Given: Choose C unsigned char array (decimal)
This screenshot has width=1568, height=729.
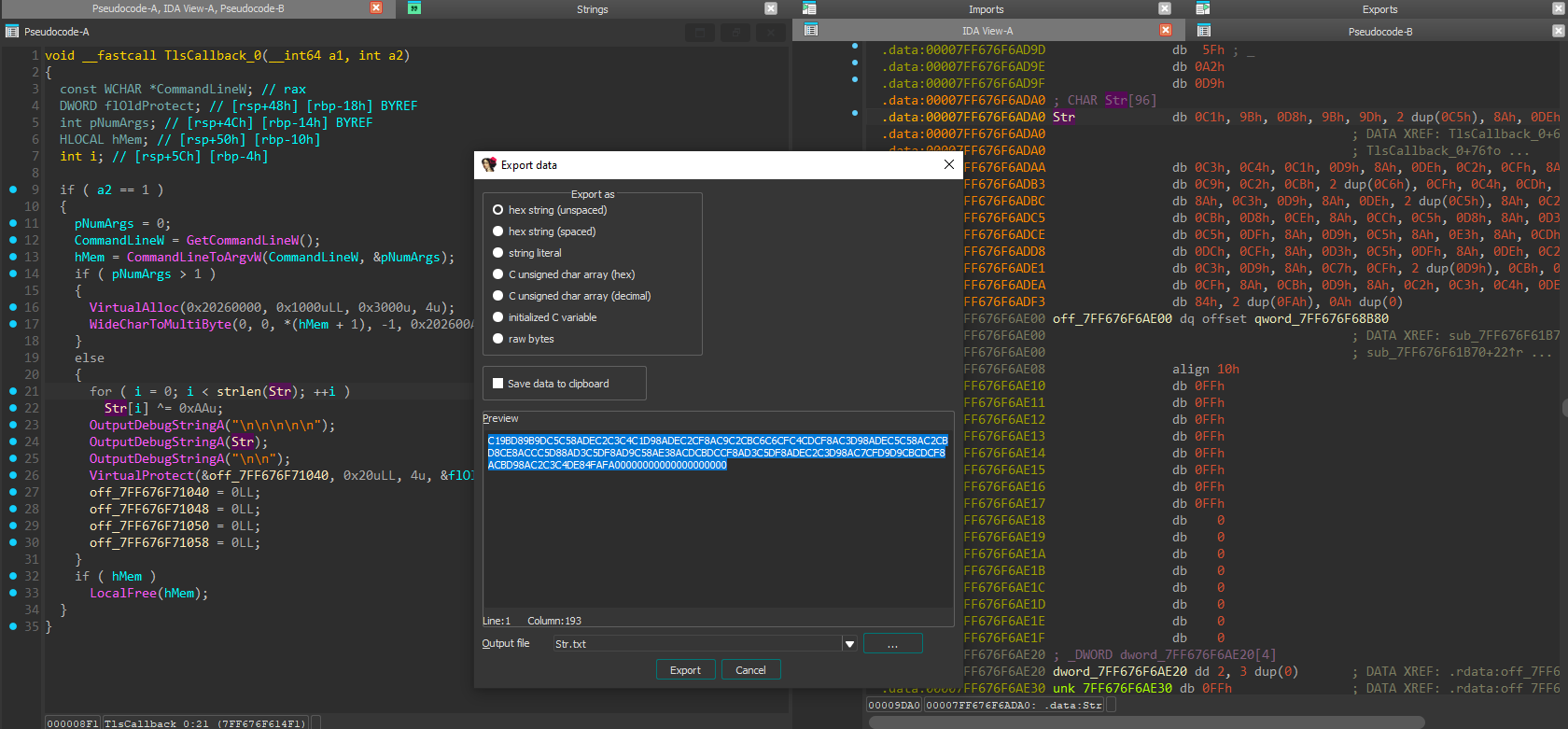Looking at the screenshot, I should coord(572,296).
